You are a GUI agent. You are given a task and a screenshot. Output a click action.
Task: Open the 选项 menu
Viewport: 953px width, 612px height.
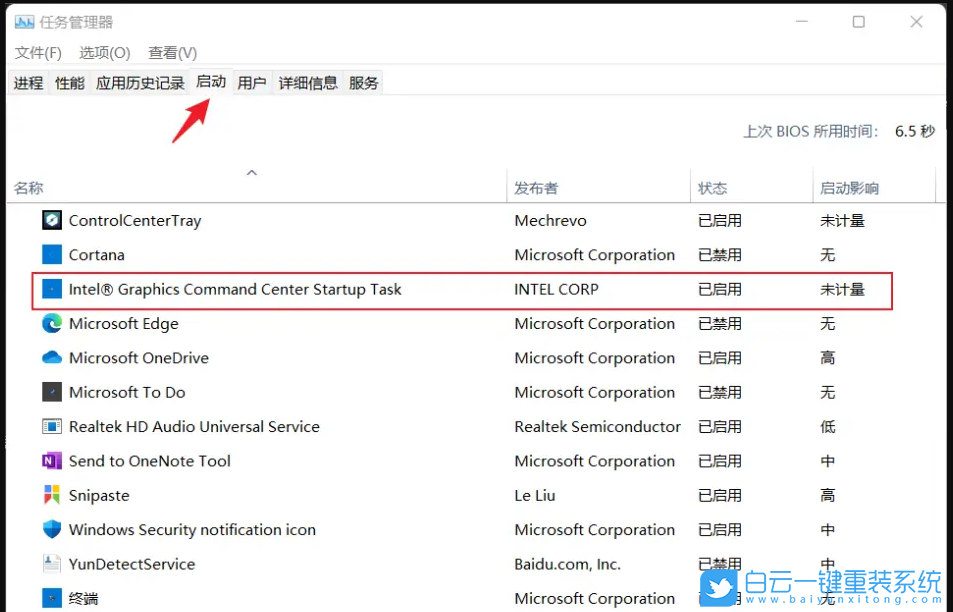103,52
